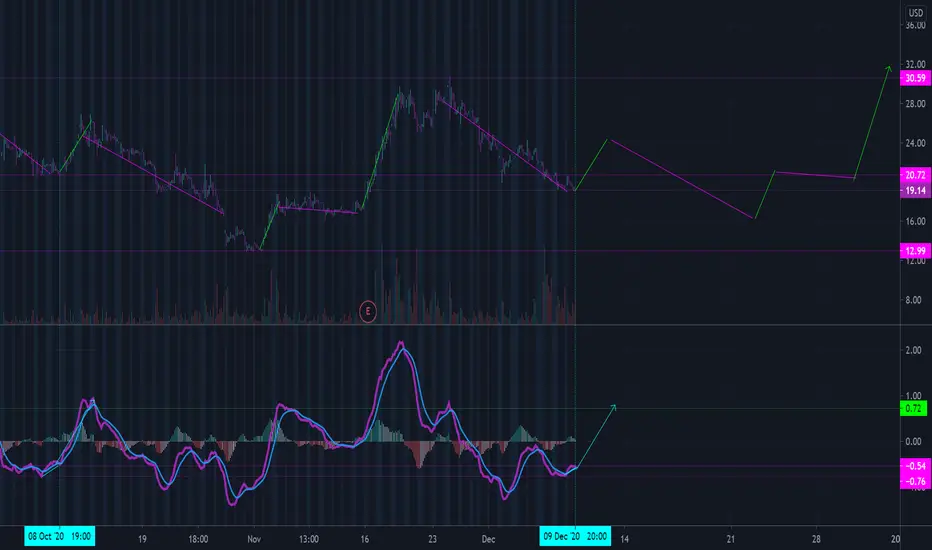The width and height of the screenshot is (932, 550).
Task: Select the 19.14 current price label
Action: point(915,190)
